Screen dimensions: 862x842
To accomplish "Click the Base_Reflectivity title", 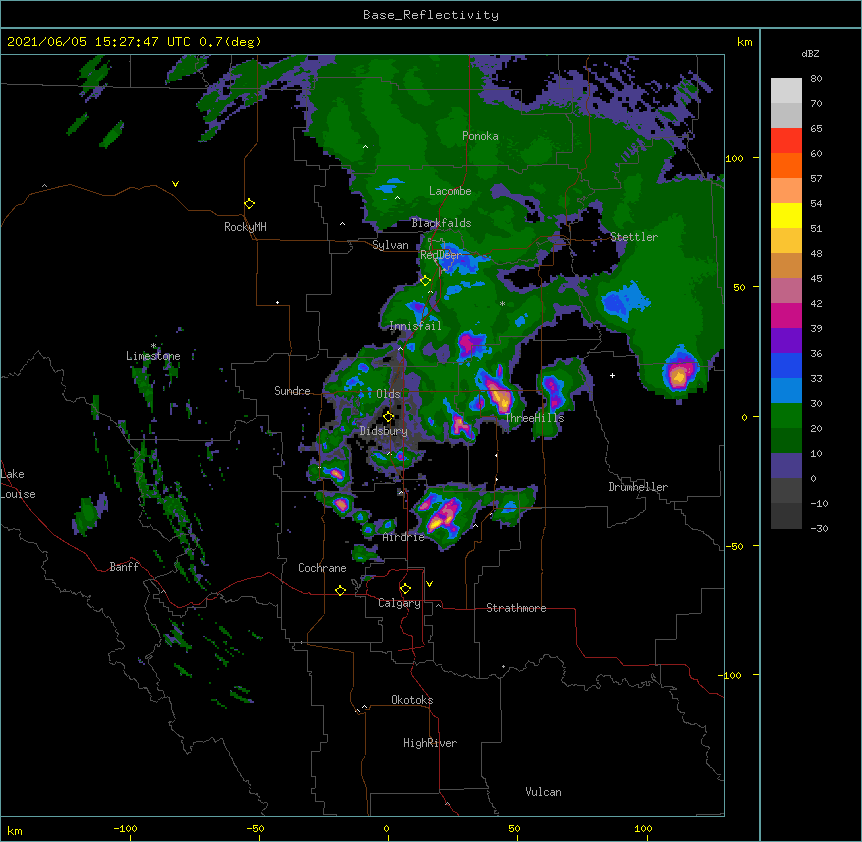I will (431, 15).
